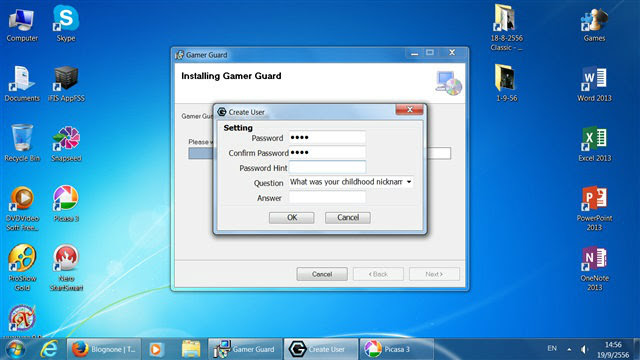Open the Word 2013 desktop shortcut
The width and height of the screenshot is (640, 360).
pos(594,84)
